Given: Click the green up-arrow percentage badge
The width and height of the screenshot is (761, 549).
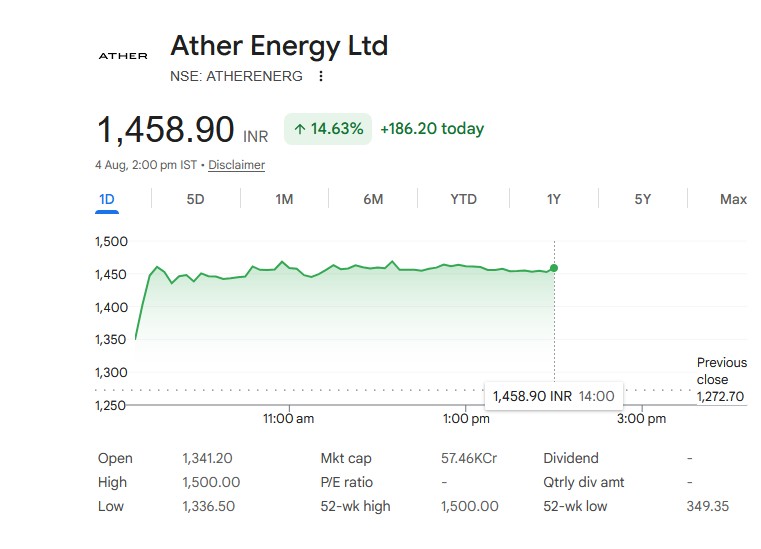Looking at the screenshot, I should point(328,129).
